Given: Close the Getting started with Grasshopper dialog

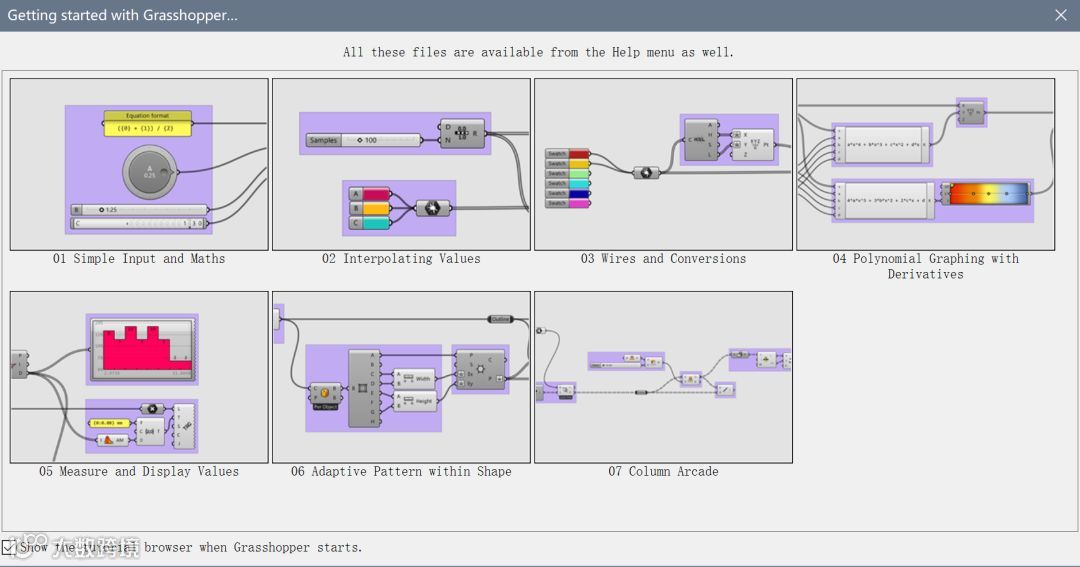Looking at the screenshot, I should pyautogui.click(x=1061, y=15).
